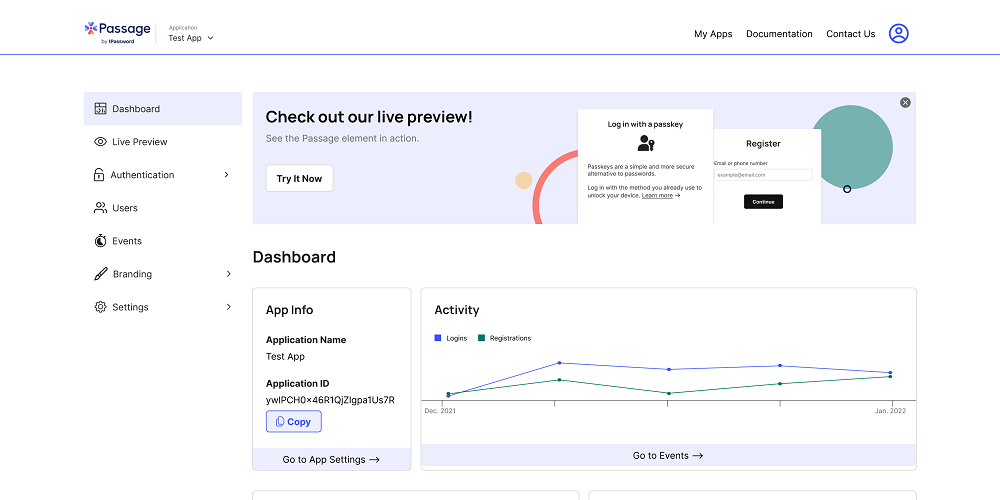Open Documentation in top navigation
The width and height of the screenshot is (1000, 500).
tap(779, 34)
